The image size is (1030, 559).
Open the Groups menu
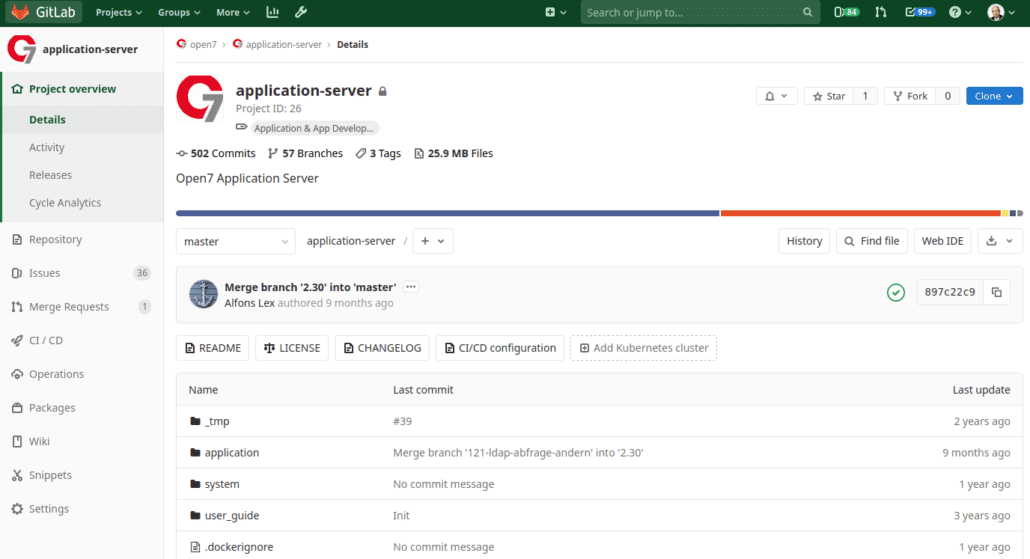pyautogui.click(x=179, y=12)
